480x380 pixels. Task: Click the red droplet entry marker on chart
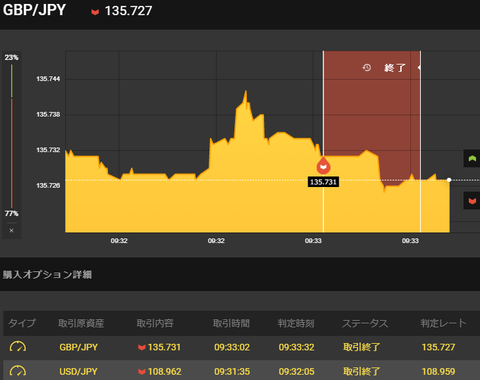click(x=323, y=165)
